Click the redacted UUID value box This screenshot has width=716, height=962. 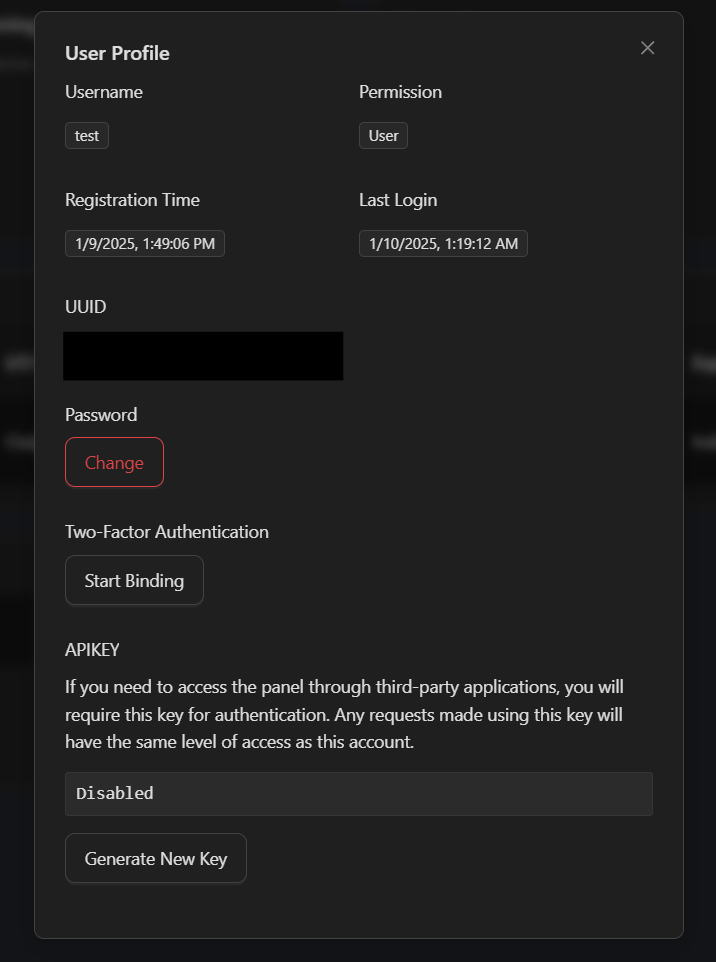click(203, 356)
